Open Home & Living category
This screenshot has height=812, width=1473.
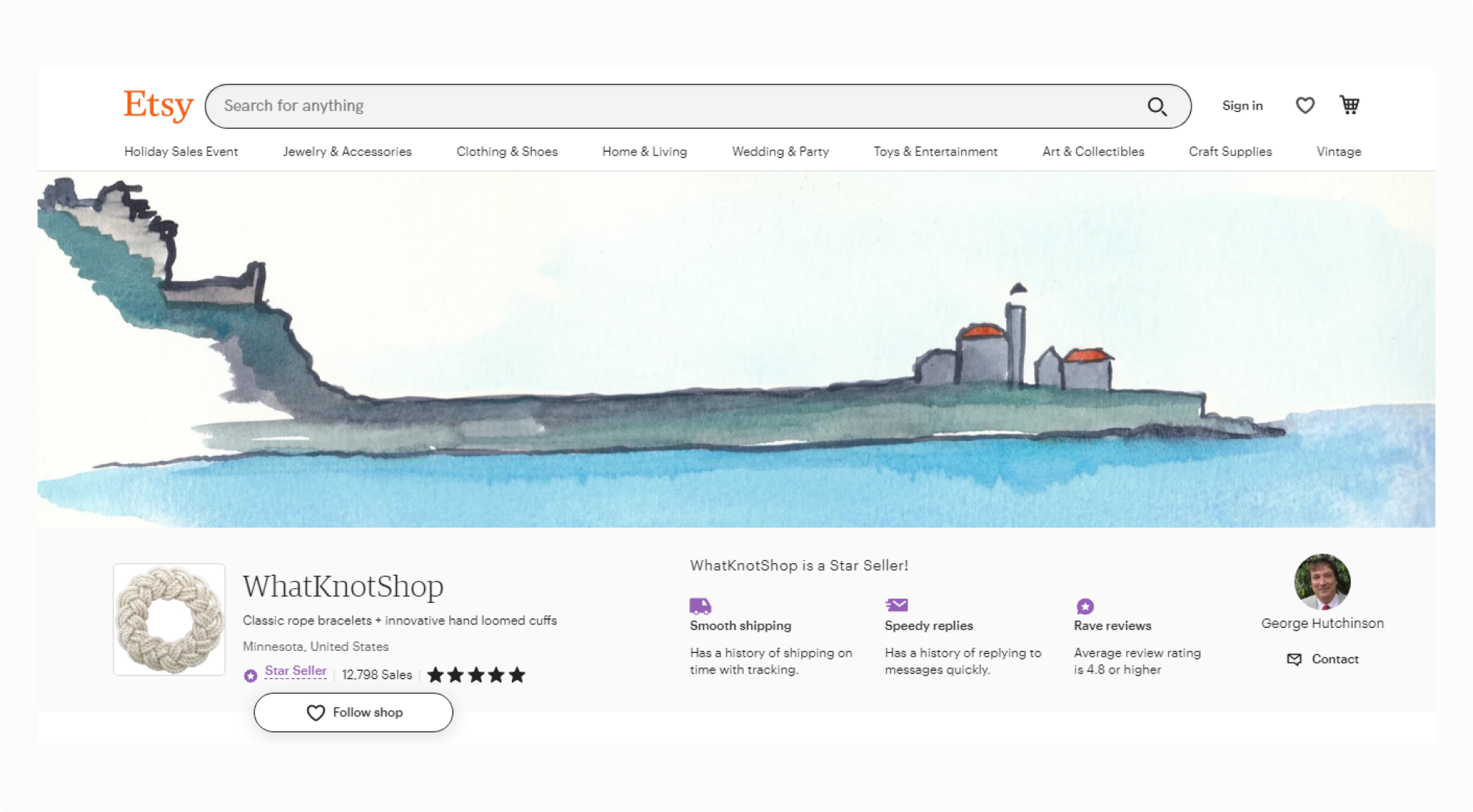point(644,151)
